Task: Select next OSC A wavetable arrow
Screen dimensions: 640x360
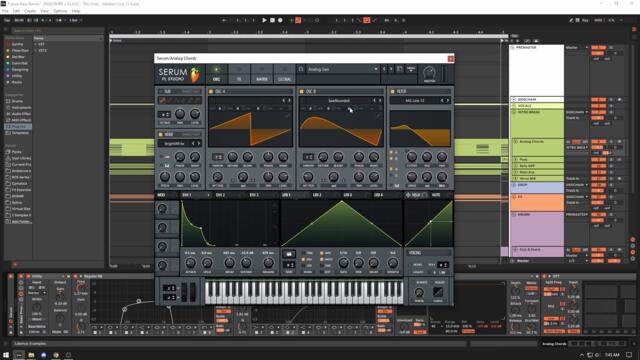Action: (290, 100)
